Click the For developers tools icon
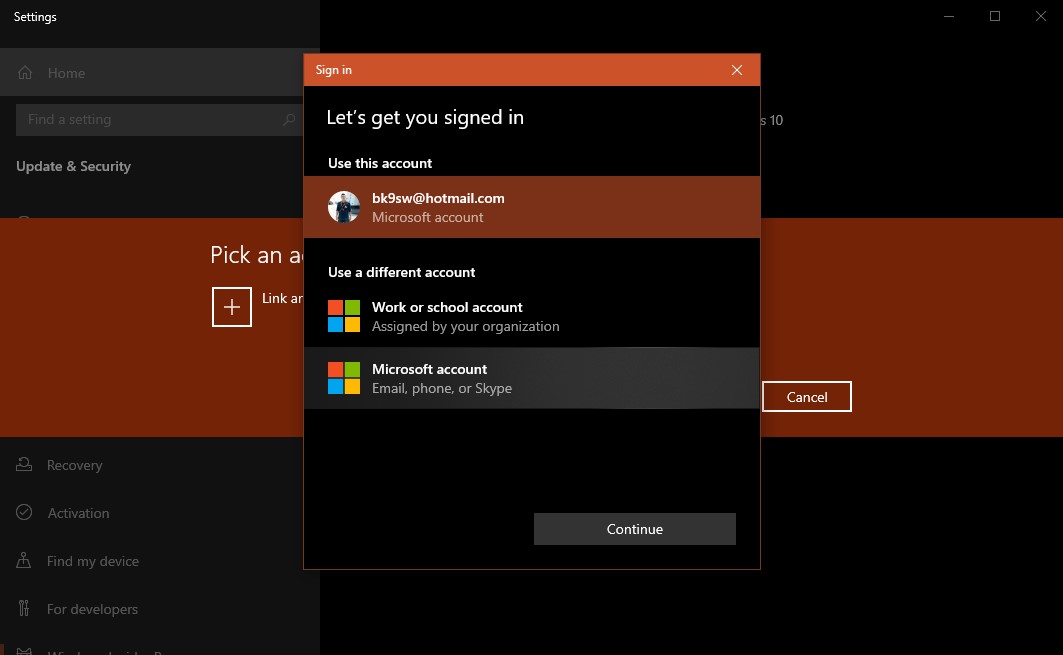Image resolution: width=1063 pixels, height=655 pixels. click(x=24, y=608)
